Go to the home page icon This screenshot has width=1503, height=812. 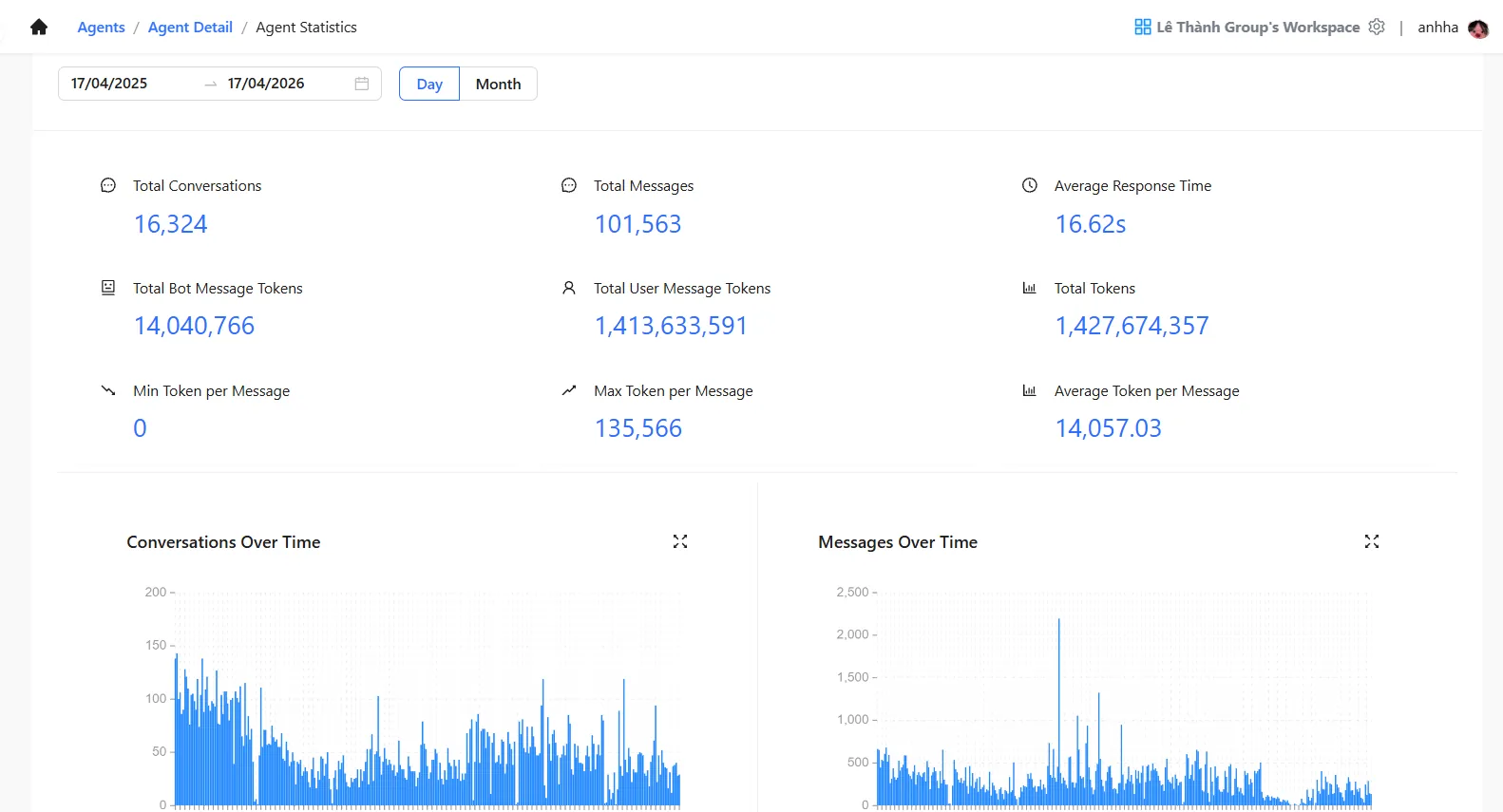(x=39, y=28)
